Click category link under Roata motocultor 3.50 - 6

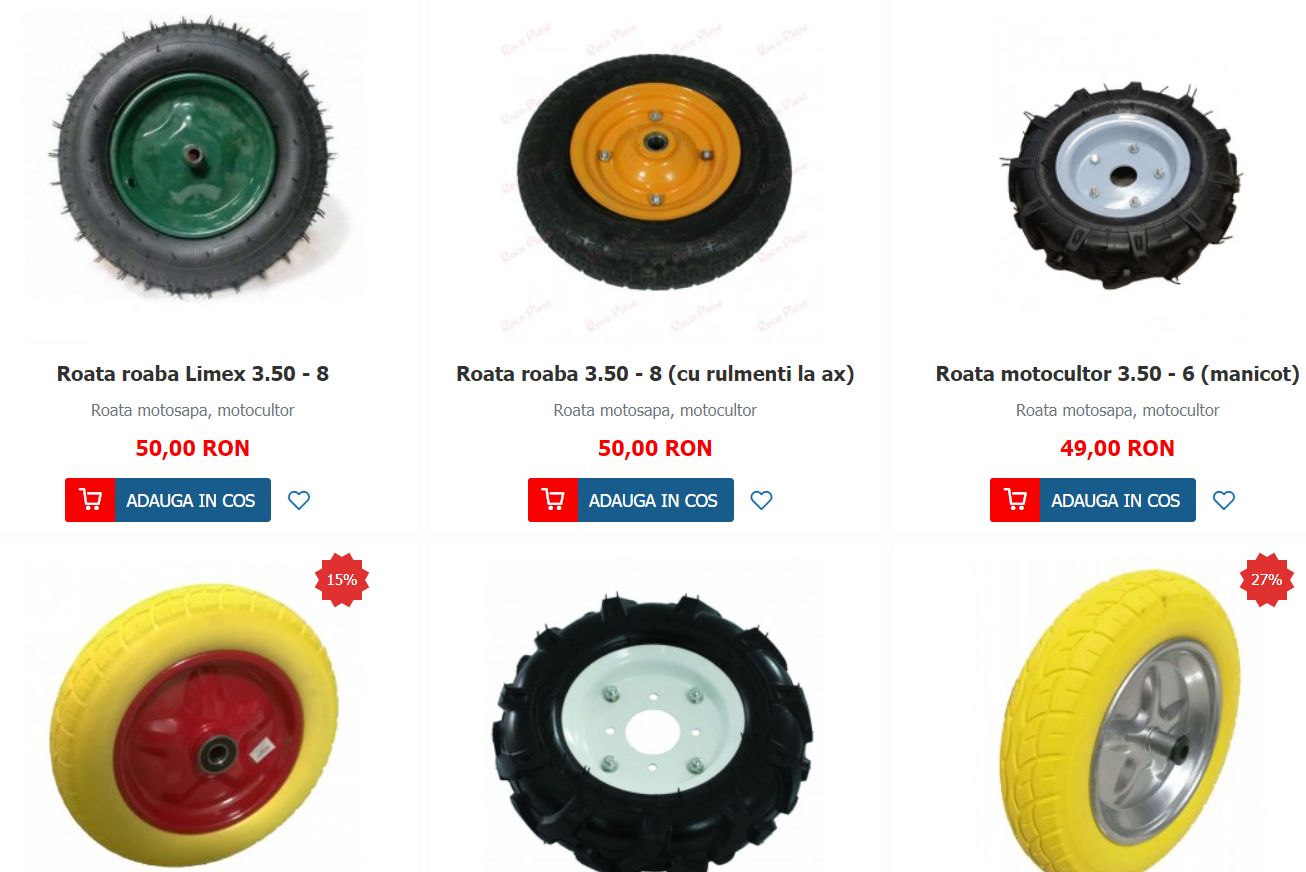pos(1118,410)
